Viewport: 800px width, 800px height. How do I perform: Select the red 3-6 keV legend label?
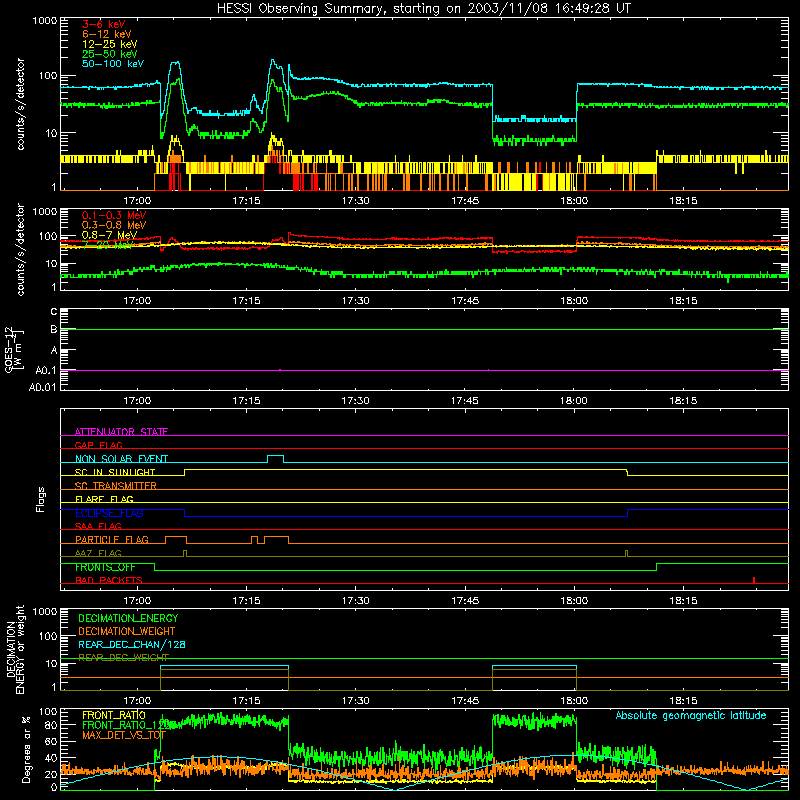[103, 24]
